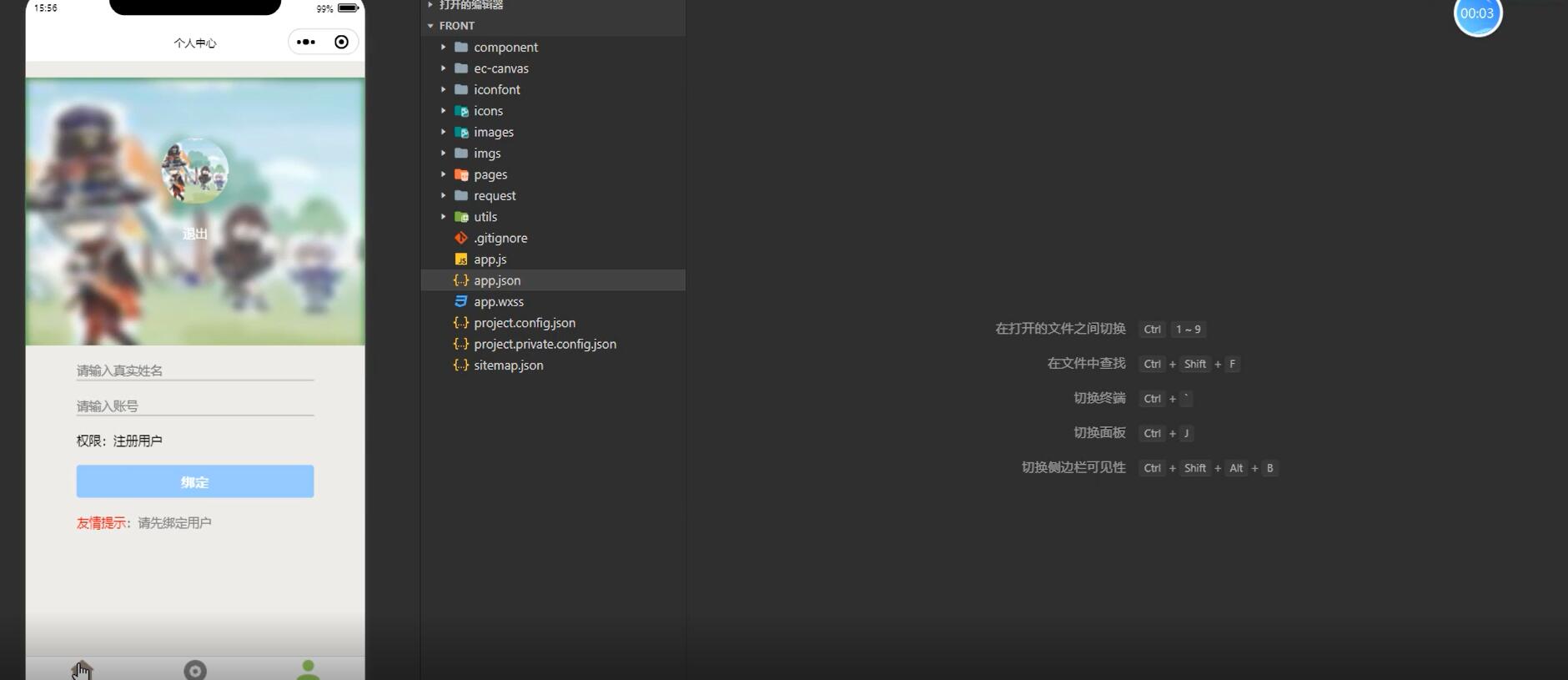Open the mini program three-dots menu
Image resolution: width=1568 pixels, height=680 pixels.
[306, 42]
